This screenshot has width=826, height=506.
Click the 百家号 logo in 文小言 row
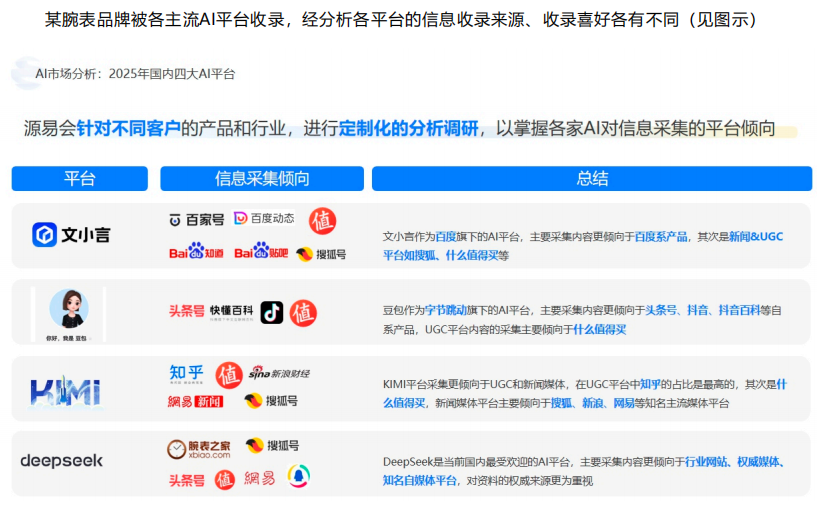click(196, 220)
